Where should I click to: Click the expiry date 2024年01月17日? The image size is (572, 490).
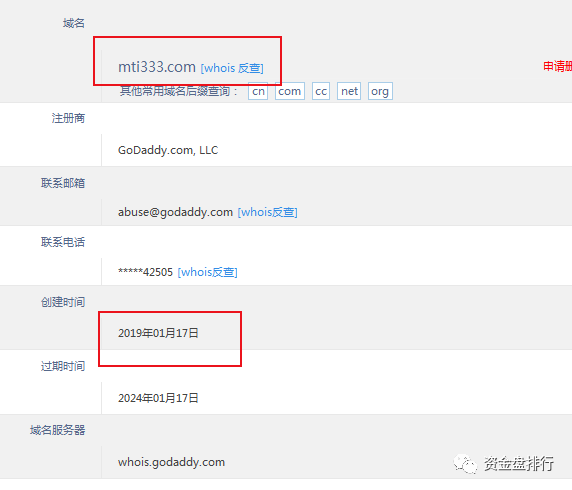point(158,398)
